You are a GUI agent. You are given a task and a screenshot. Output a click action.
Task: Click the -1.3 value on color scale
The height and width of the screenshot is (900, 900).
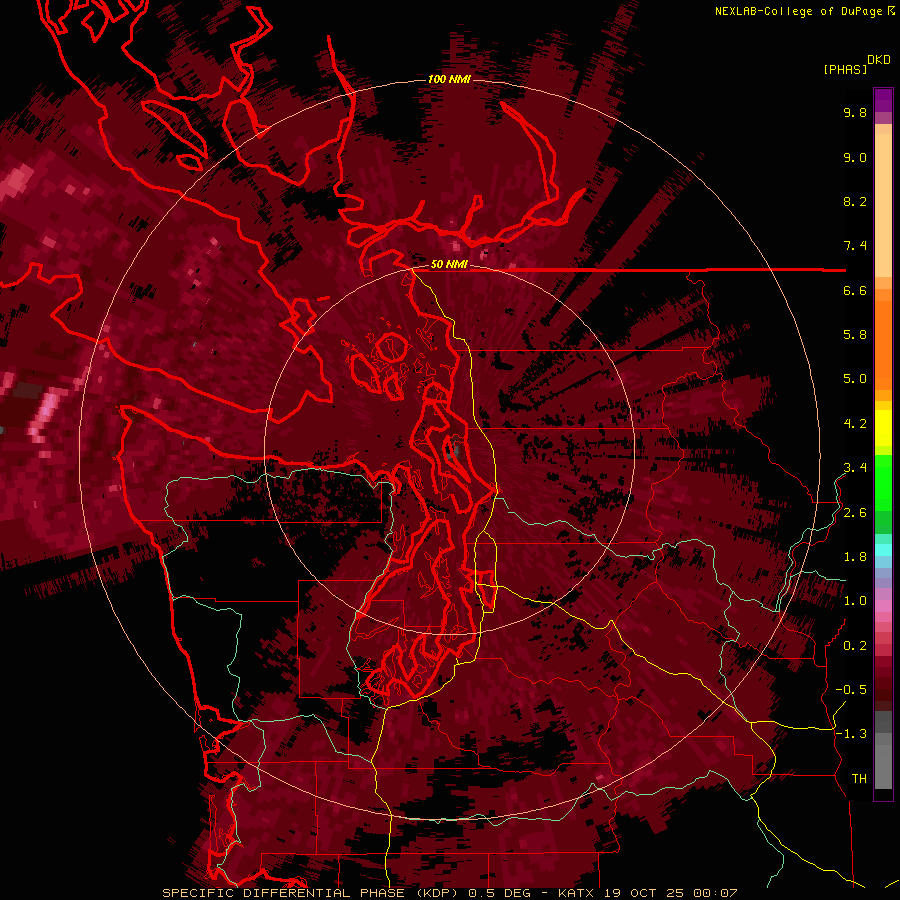click(x=851, y=734)
